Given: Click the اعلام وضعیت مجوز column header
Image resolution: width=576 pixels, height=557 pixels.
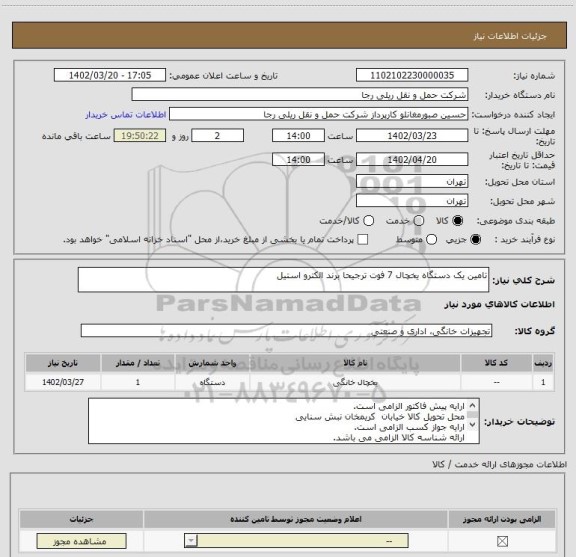Looking at the screenshot, I should [x=296, y=519].
